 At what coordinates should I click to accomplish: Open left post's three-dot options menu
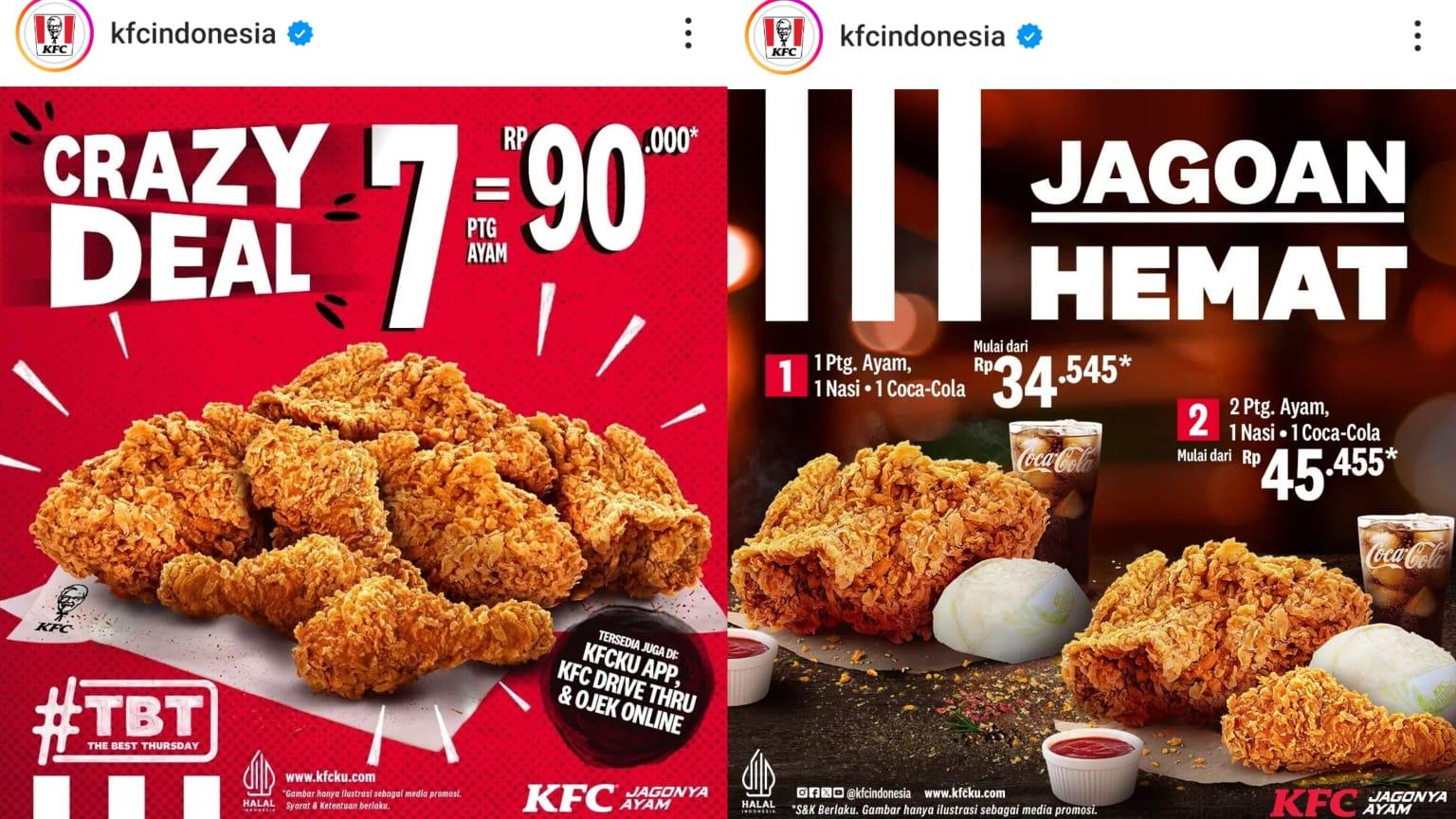(x=688, y=33)
